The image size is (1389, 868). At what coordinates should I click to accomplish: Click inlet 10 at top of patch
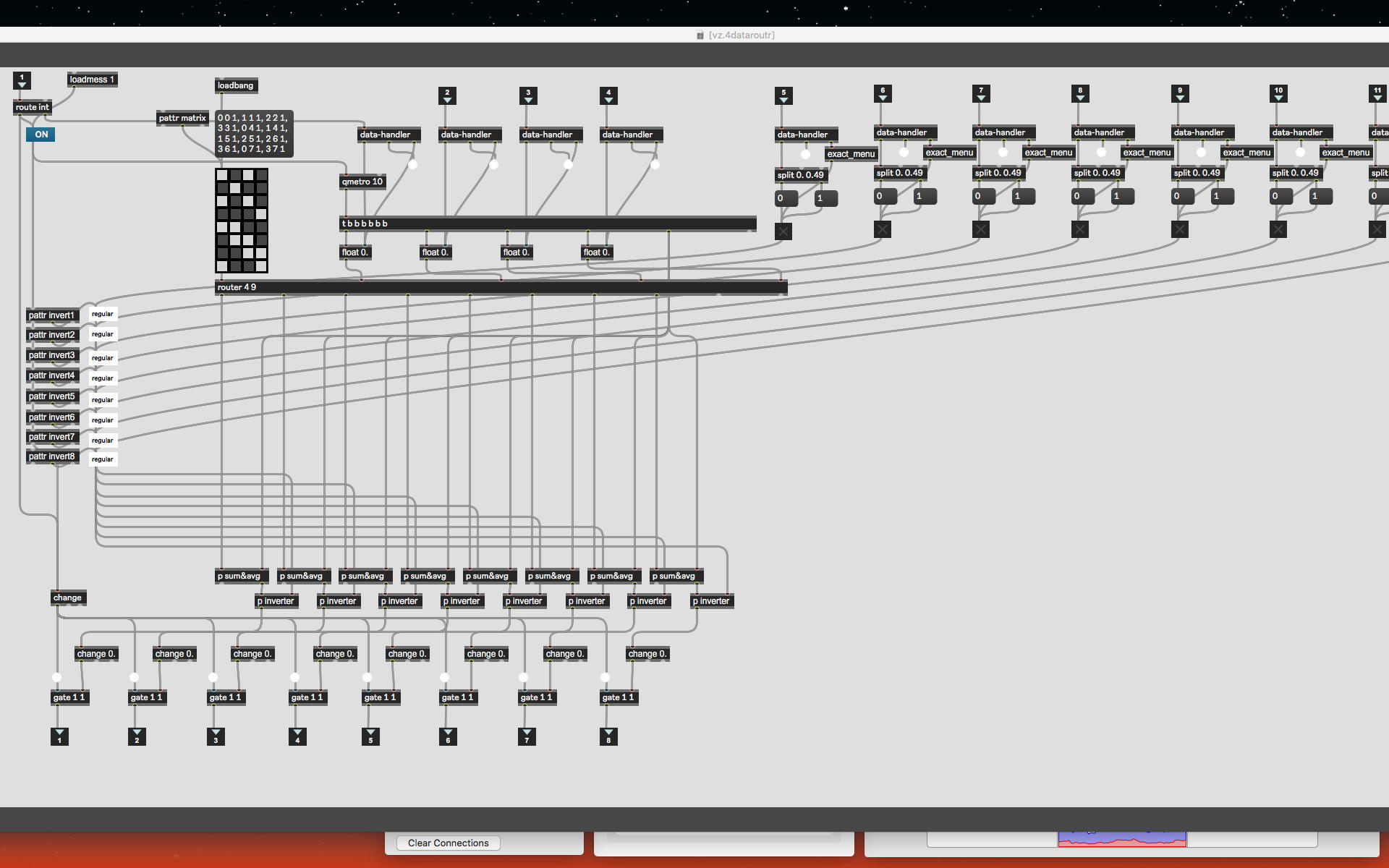(1278, 93)
